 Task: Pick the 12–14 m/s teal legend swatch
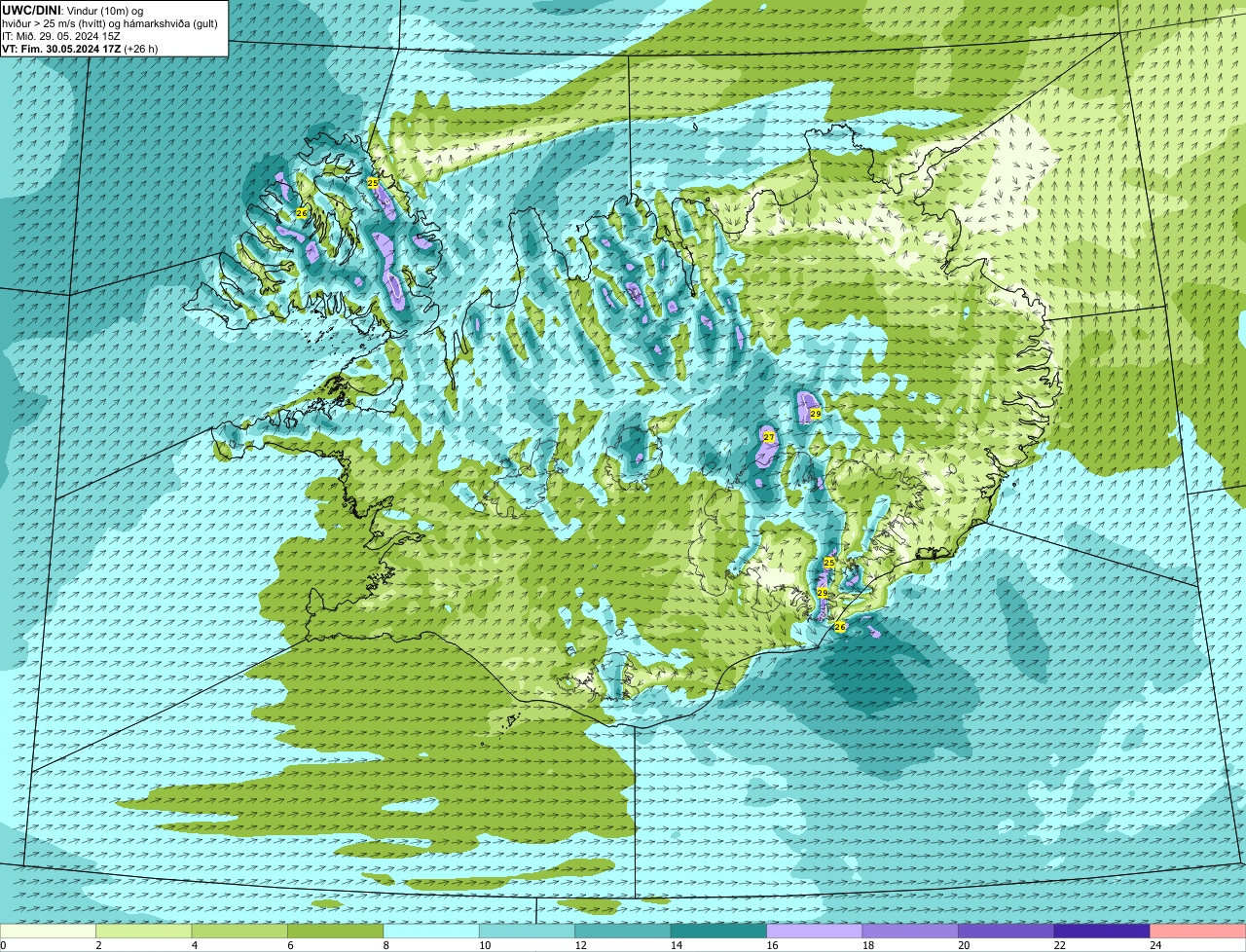click(x=623, y=932)
